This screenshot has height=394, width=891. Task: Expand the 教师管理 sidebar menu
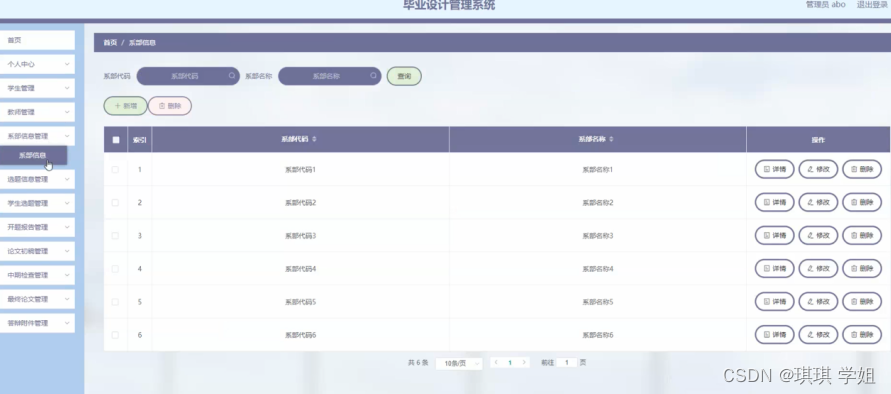37,112
